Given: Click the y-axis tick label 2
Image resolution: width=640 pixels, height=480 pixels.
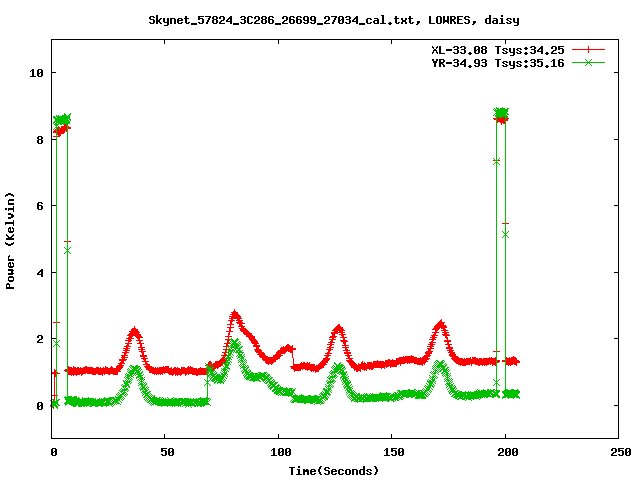Looking at the screenshot, I should pos(40,339).
